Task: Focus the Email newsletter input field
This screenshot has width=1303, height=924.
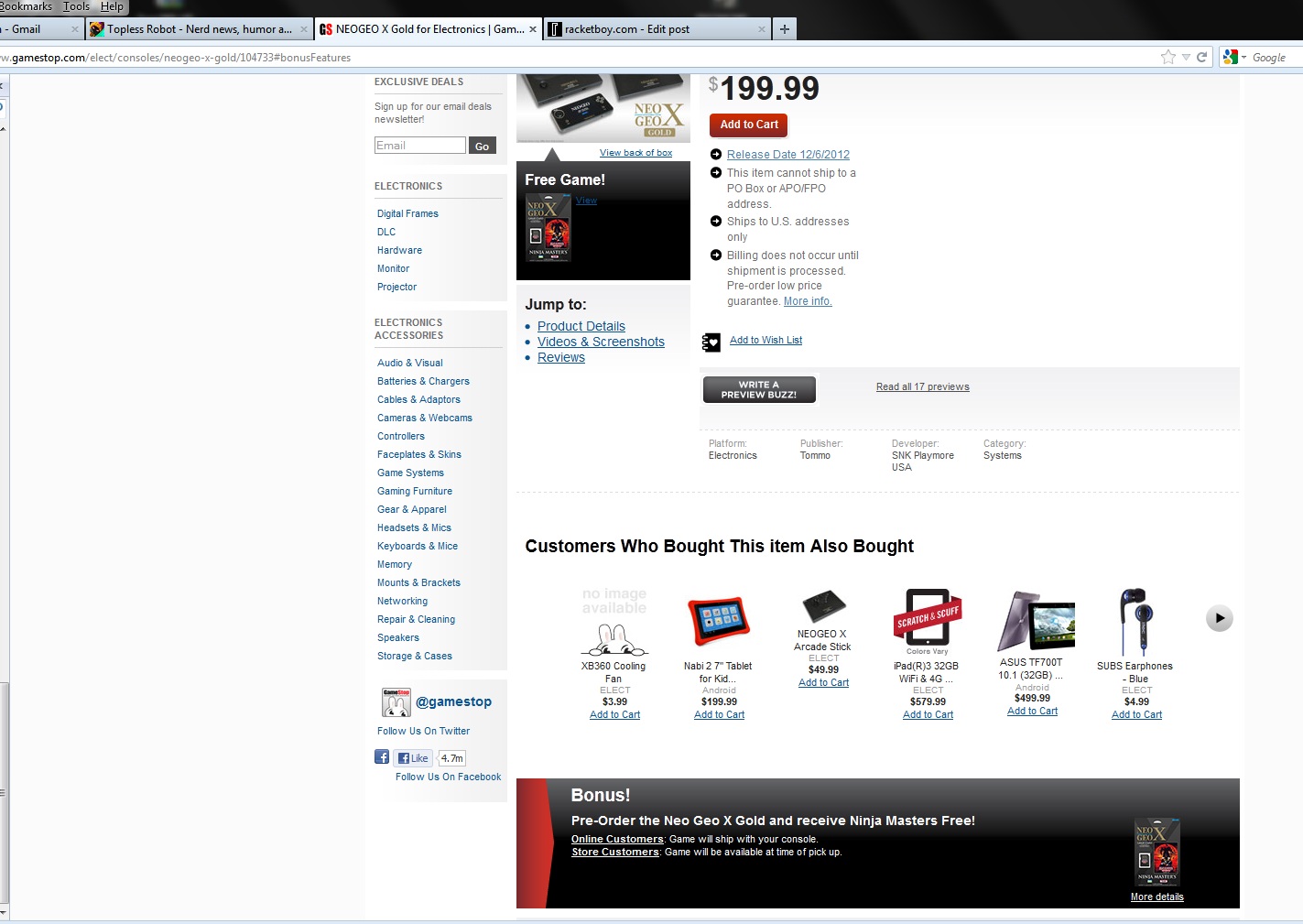Action: click(x=420, y=146)
